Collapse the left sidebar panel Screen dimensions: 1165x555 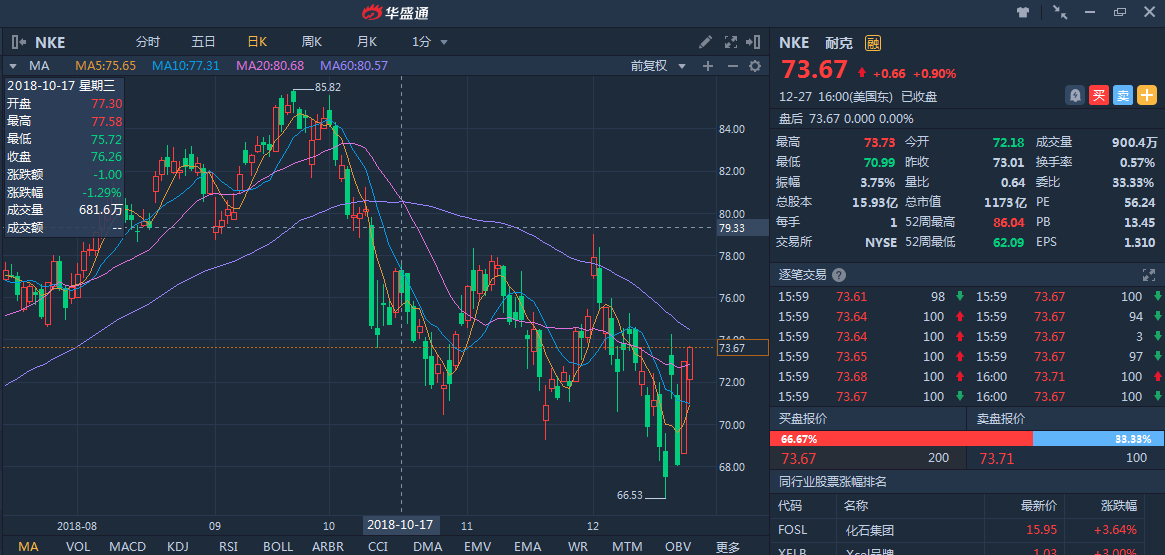pyautogui.click(x=17, y=42)
